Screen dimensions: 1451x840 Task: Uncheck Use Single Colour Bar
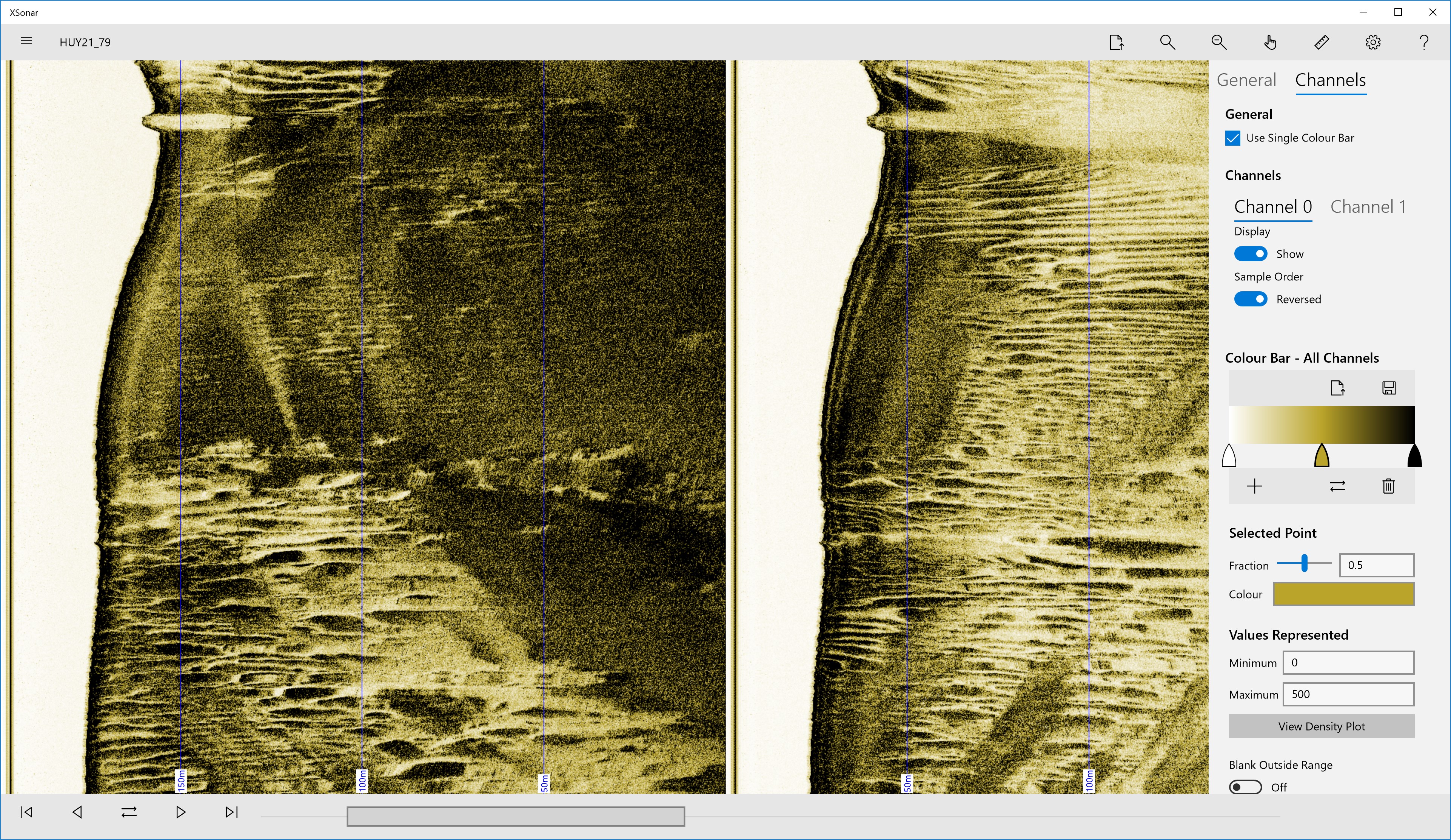(1233, 138)
